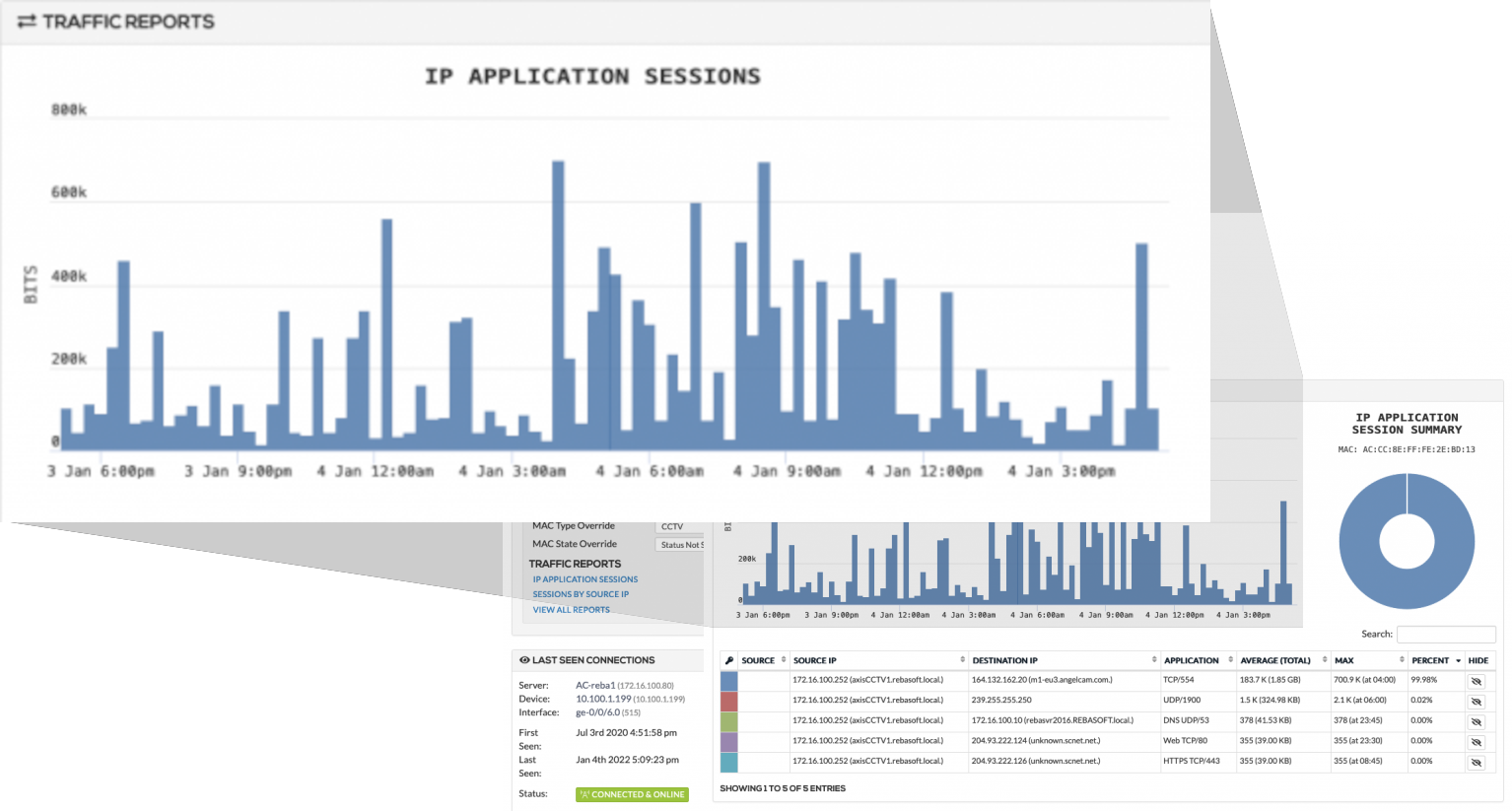The image size is (1512, 811).
Task: Hide the UDP/1900 session row
Action: [x=1476, y=701]
